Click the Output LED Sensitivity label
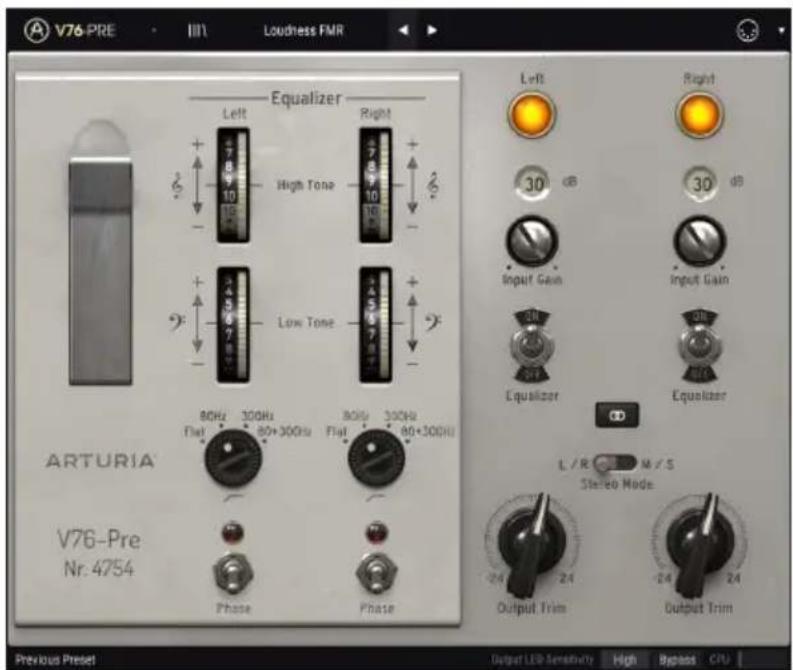 (x=542, y=659)
